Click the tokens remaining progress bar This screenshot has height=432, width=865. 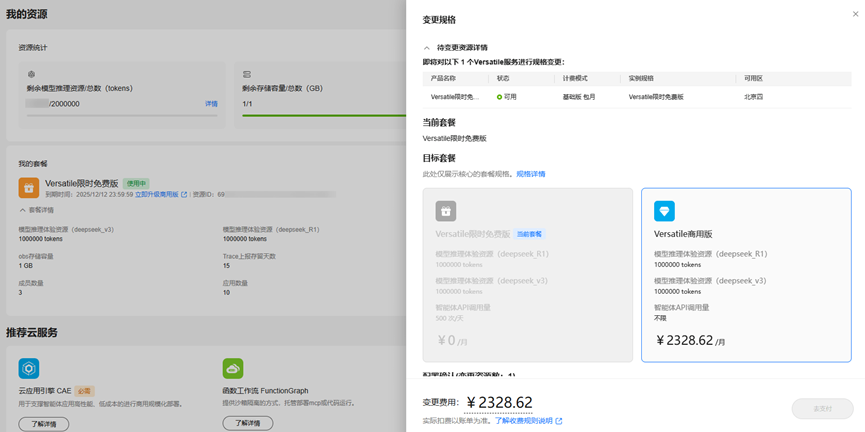[x=122, y=116]
